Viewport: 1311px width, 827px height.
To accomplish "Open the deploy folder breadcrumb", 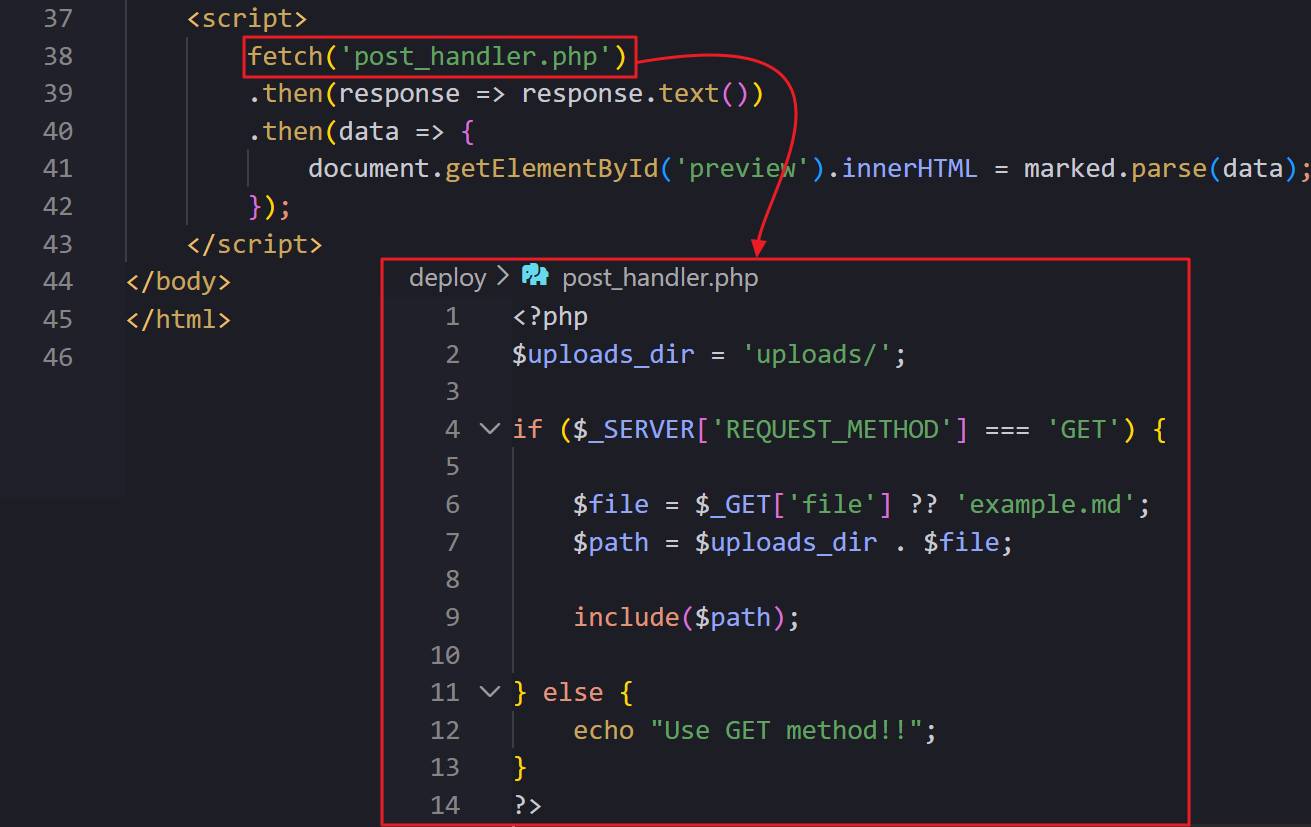I will coord(447,278).
